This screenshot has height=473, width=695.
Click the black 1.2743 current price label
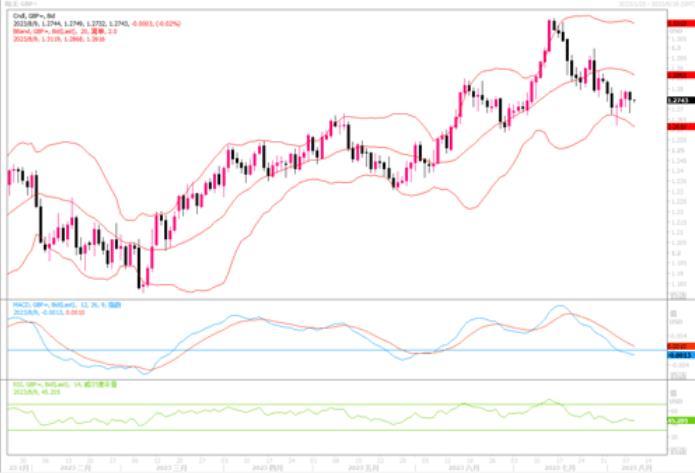tap(681, 101)
